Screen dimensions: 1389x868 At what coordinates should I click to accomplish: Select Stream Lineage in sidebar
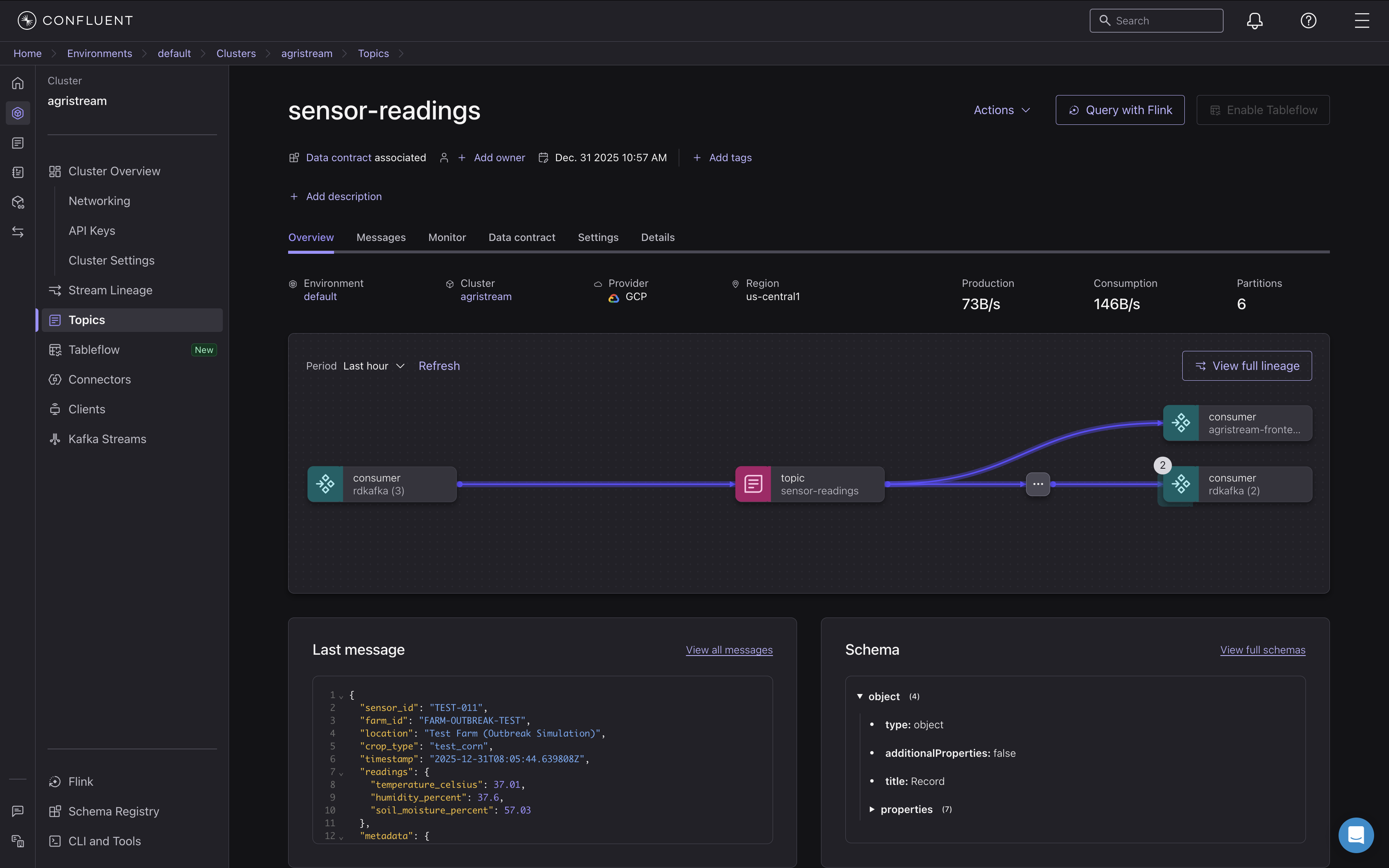pyautogui.click(x=110, y=291)
